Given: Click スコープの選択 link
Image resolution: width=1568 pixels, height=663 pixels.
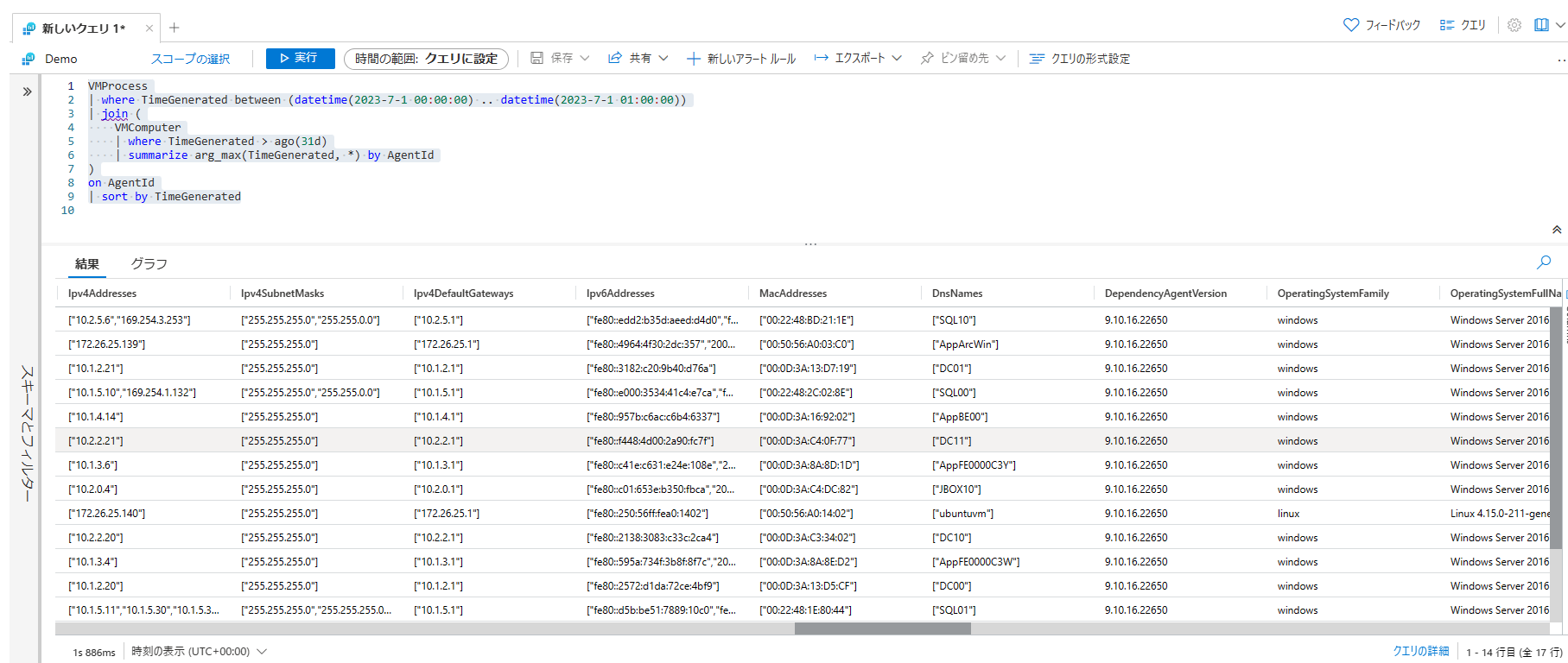Looking at the screenshot, I should (190, 59).
